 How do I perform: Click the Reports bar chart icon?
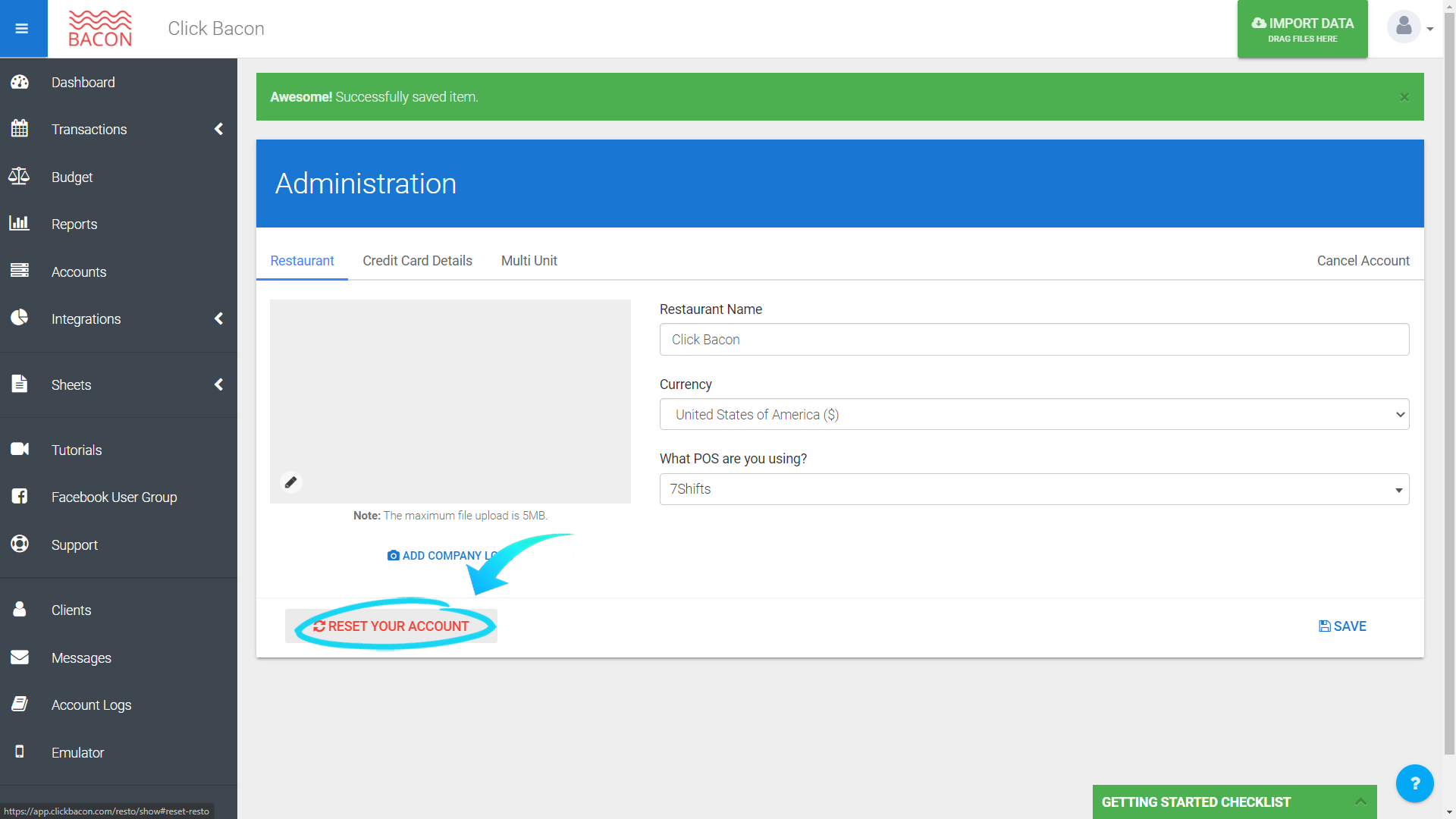tap(20, 224)
